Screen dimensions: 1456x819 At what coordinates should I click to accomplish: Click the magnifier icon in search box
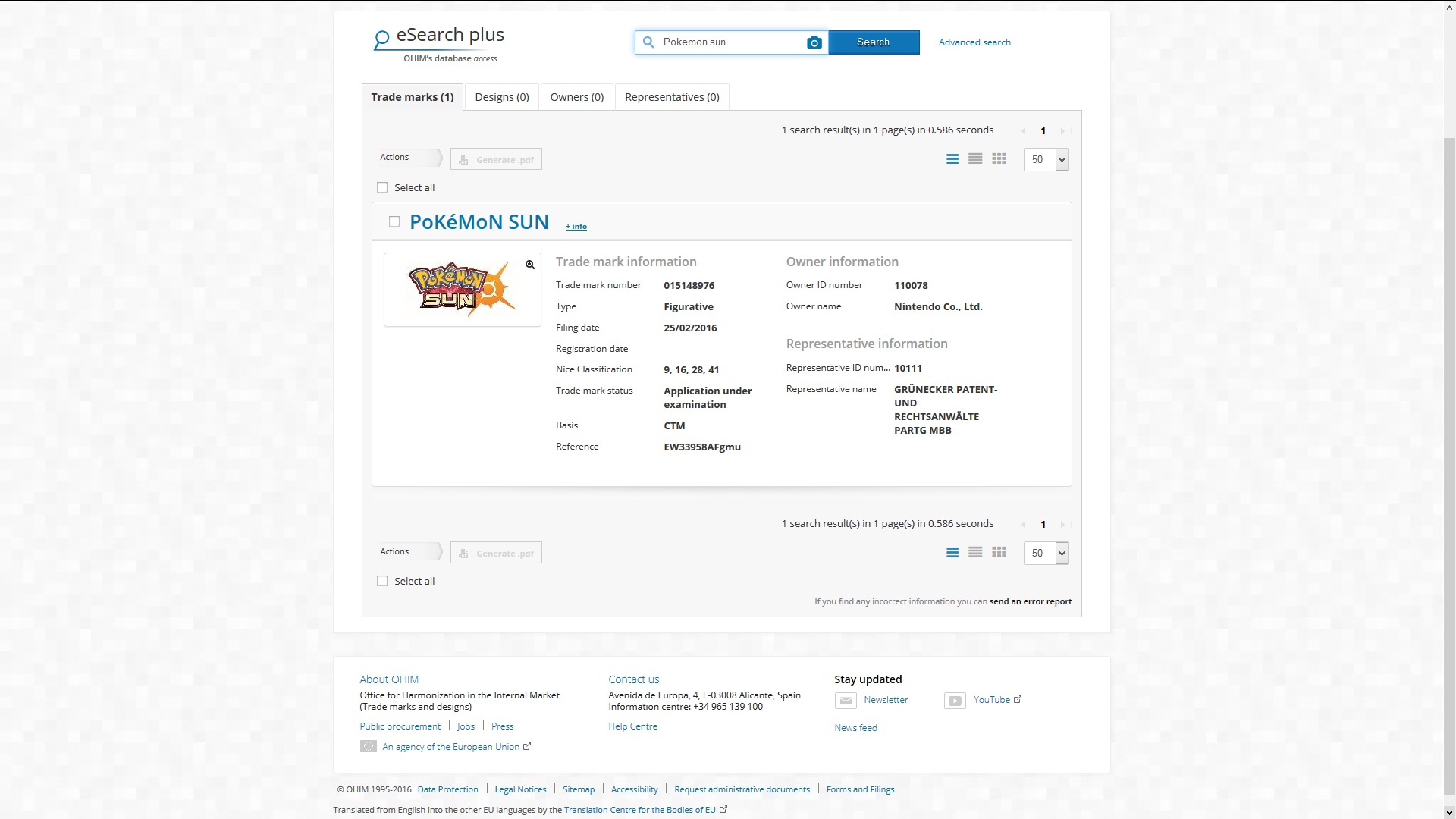click(x=648, y=42)
